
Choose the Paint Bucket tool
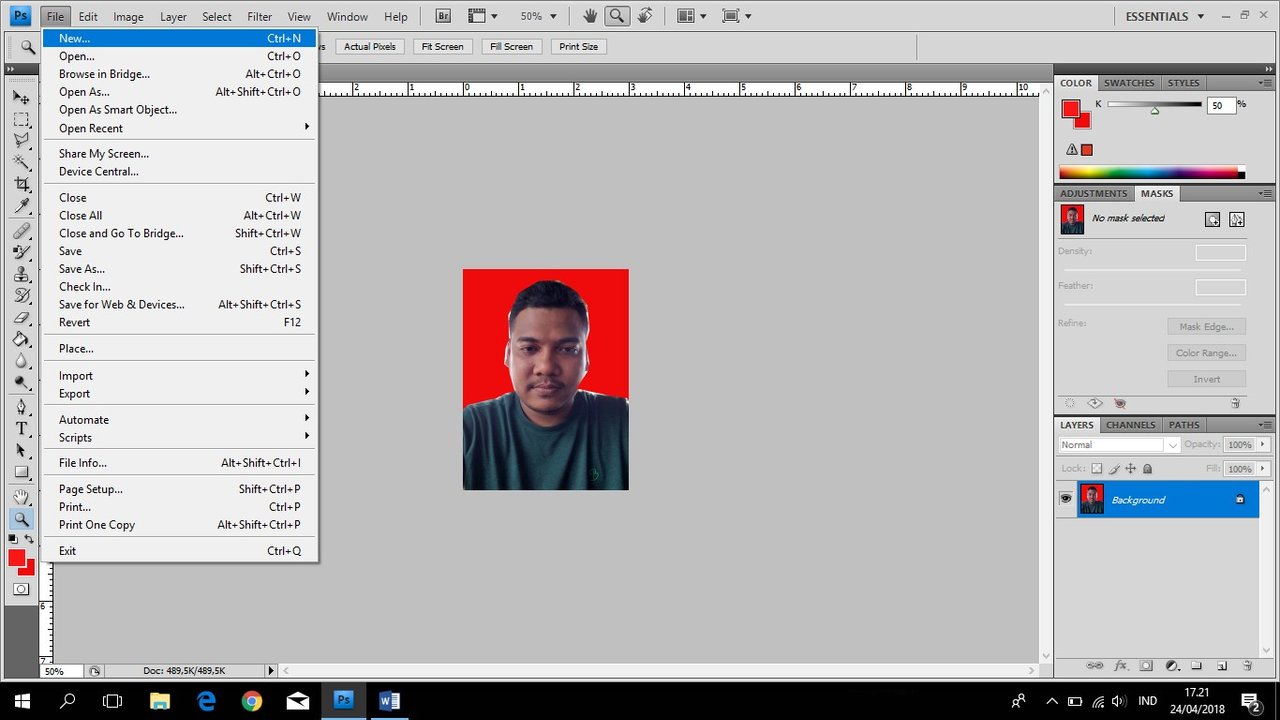[21, 340]
